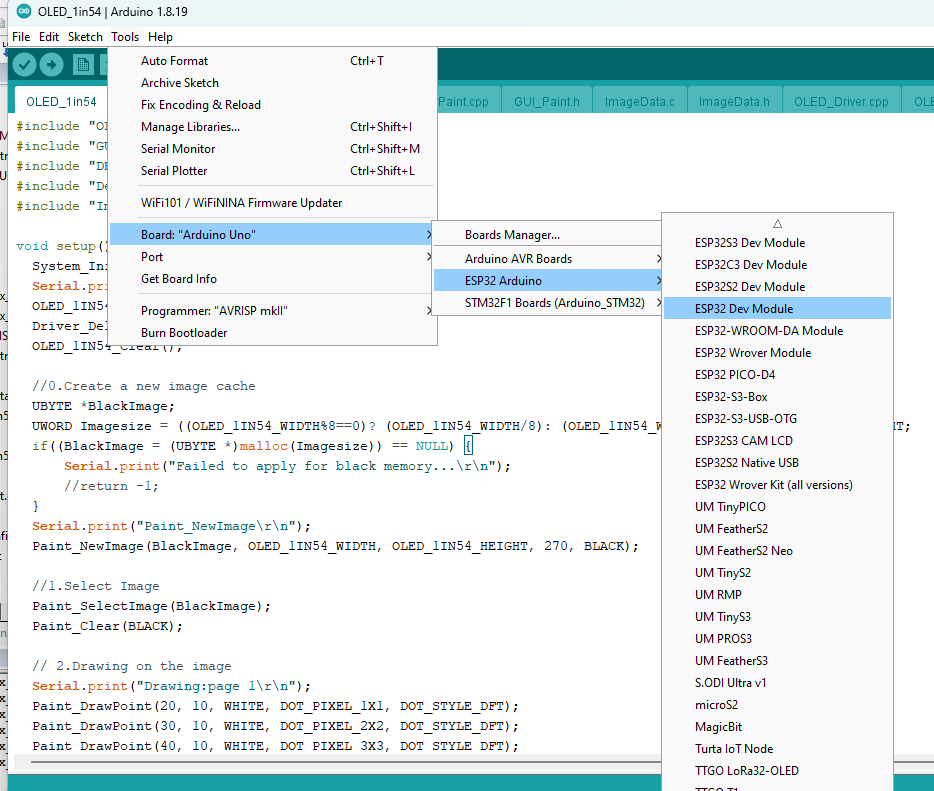Select ESP32 Wrover Module board

tap(777, 353)
